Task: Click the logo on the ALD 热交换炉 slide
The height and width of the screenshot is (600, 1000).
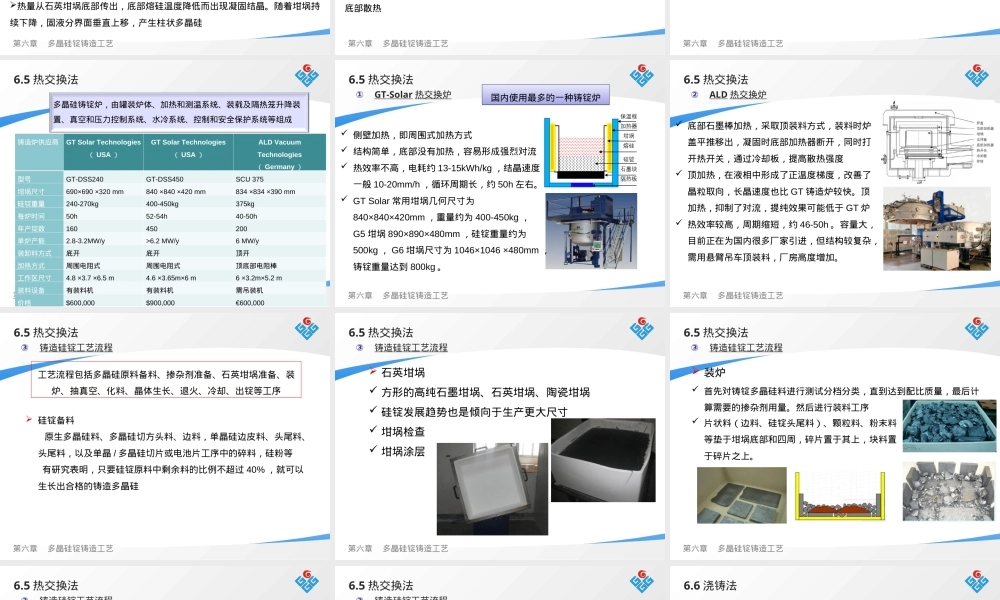Action: 976,75
